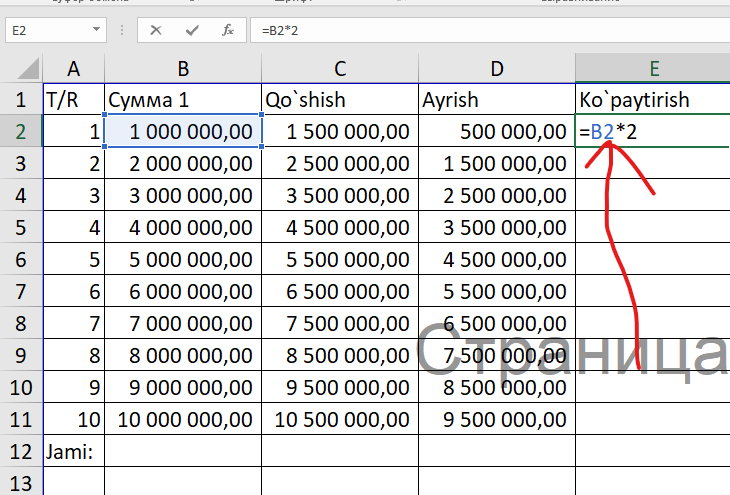Click cell containing 8 500 000,00 in column C
730x495 pixels.
(x=340, y=355)
